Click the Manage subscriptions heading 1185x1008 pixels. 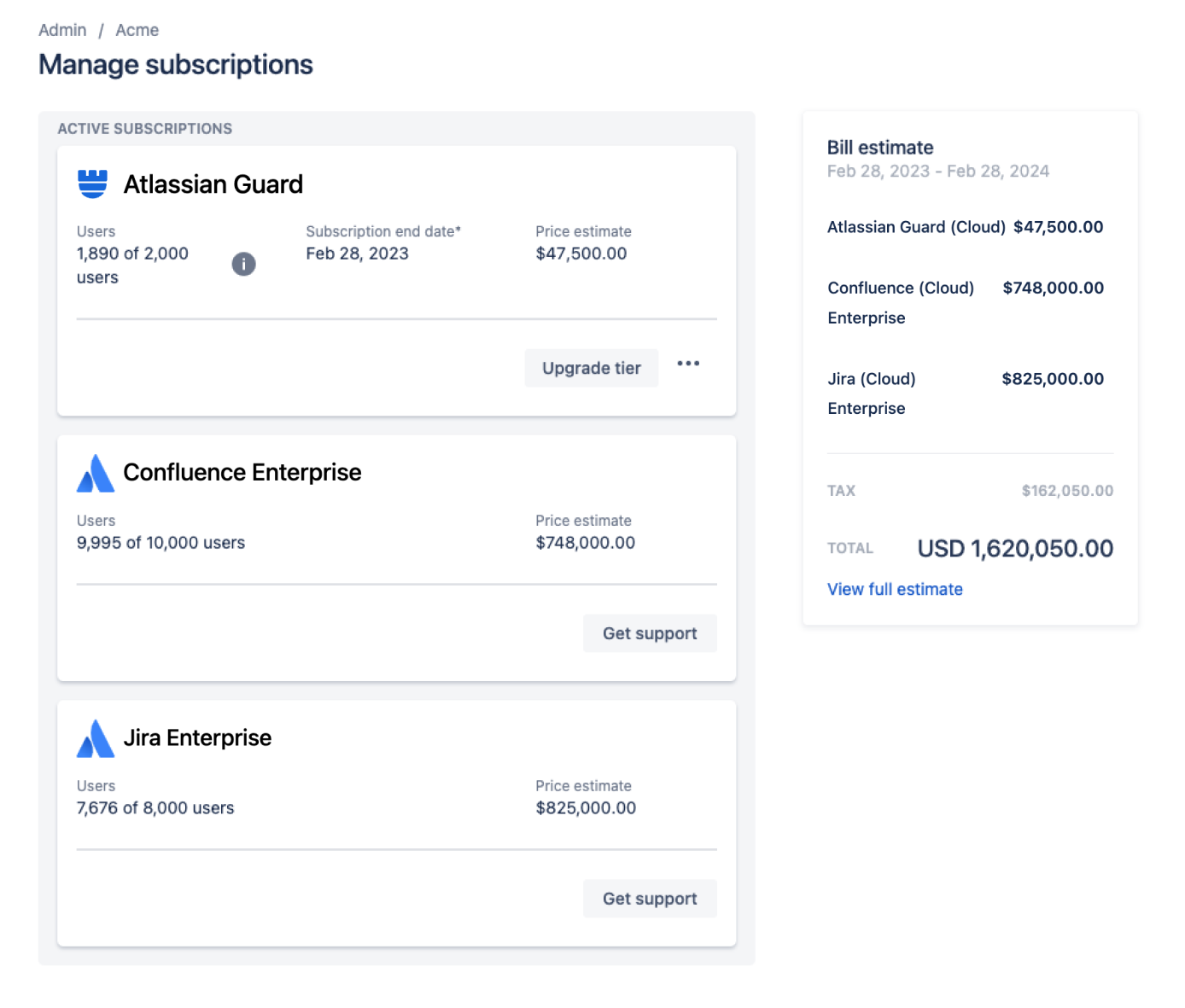[x=176, y=65]
